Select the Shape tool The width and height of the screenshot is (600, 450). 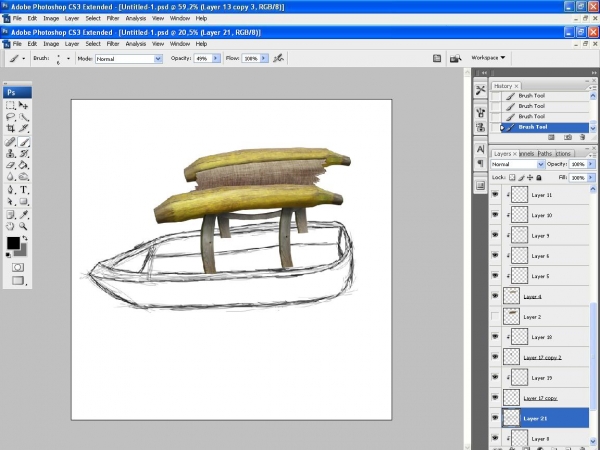tap(23, 201)
